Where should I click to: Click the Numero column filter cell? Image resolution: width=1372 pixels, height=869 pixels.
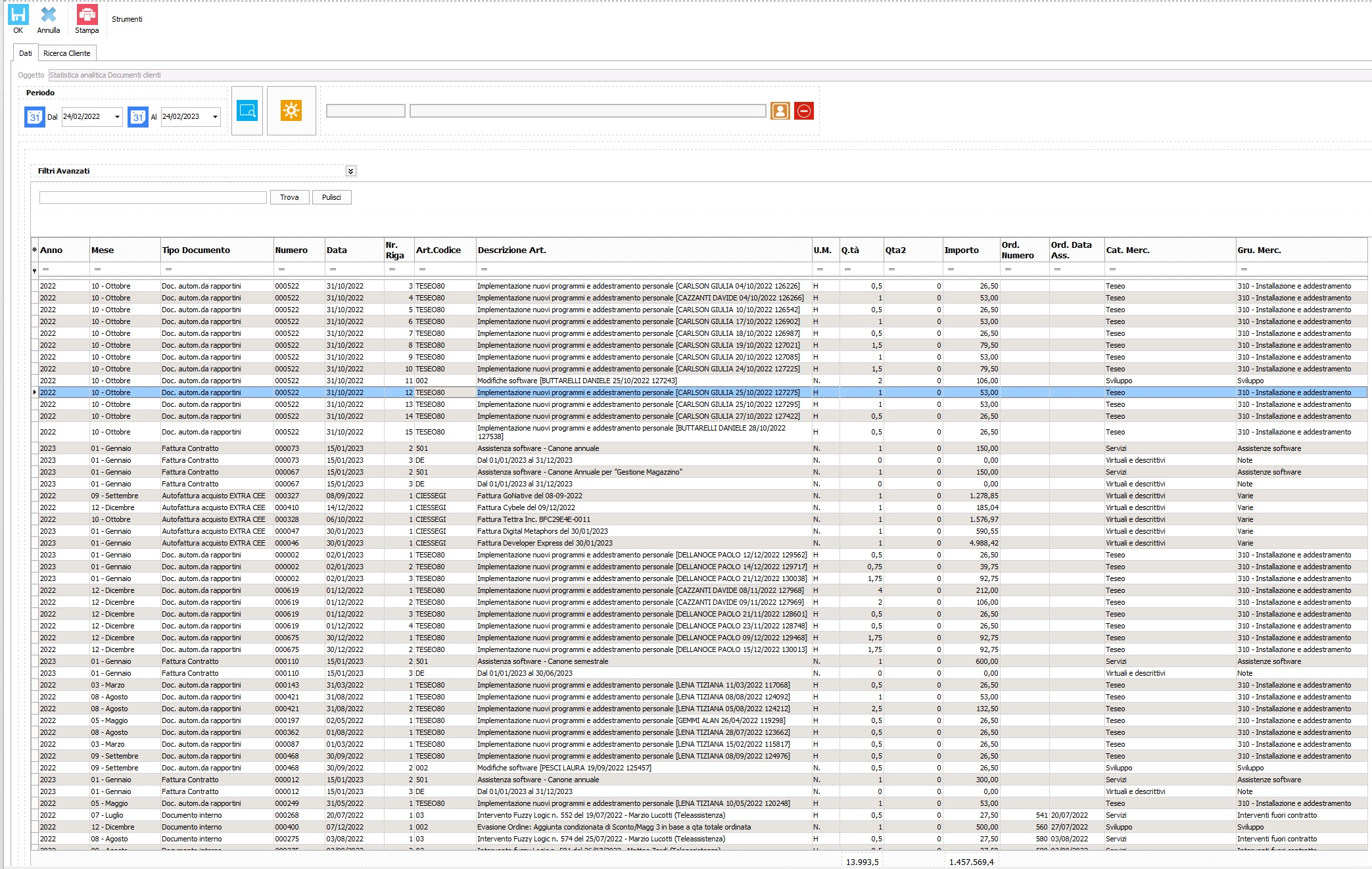pyautogui.click(x=299, y=270)
